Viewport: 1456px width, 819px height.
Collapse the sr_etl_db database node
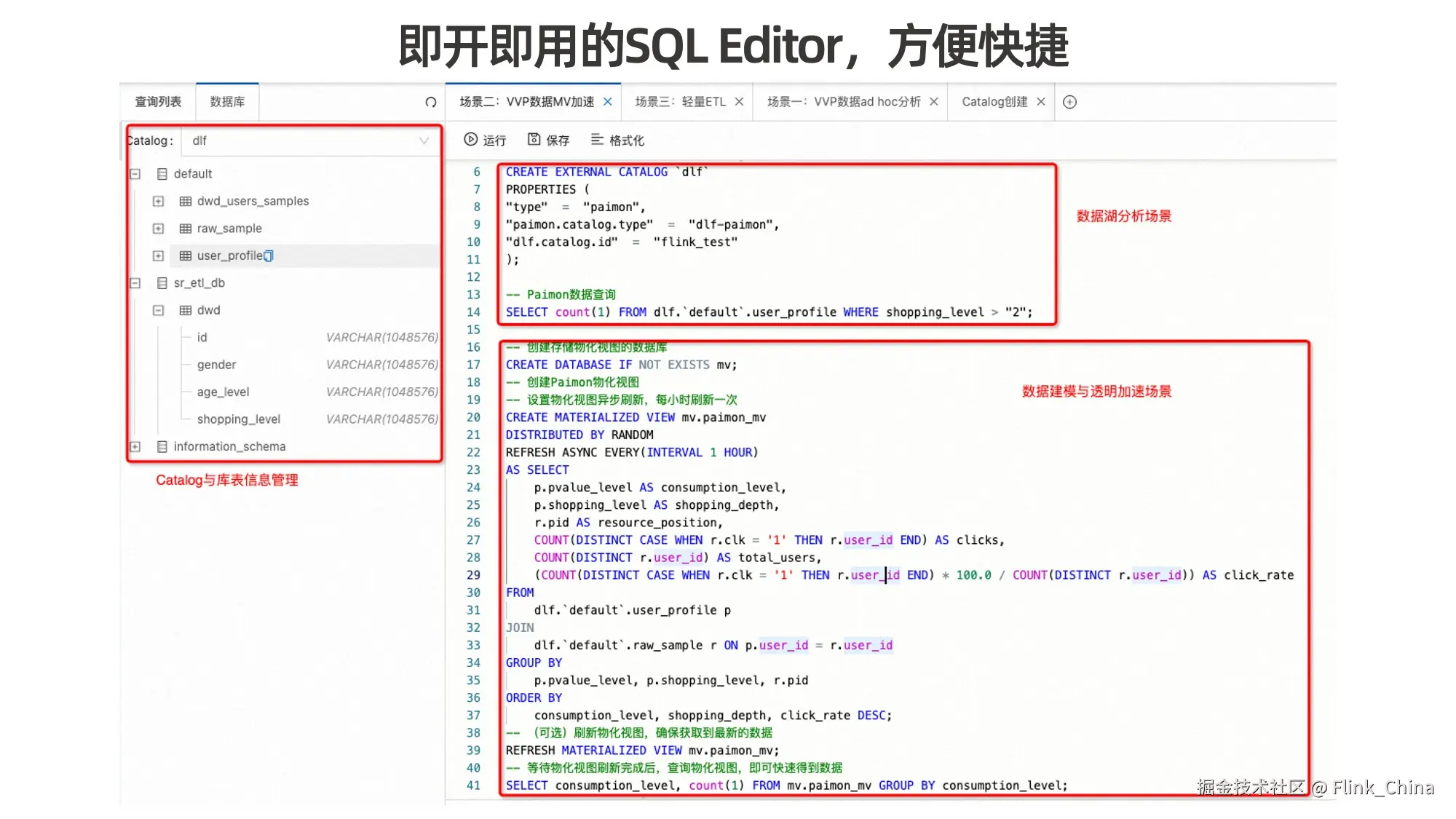(135, 283)
